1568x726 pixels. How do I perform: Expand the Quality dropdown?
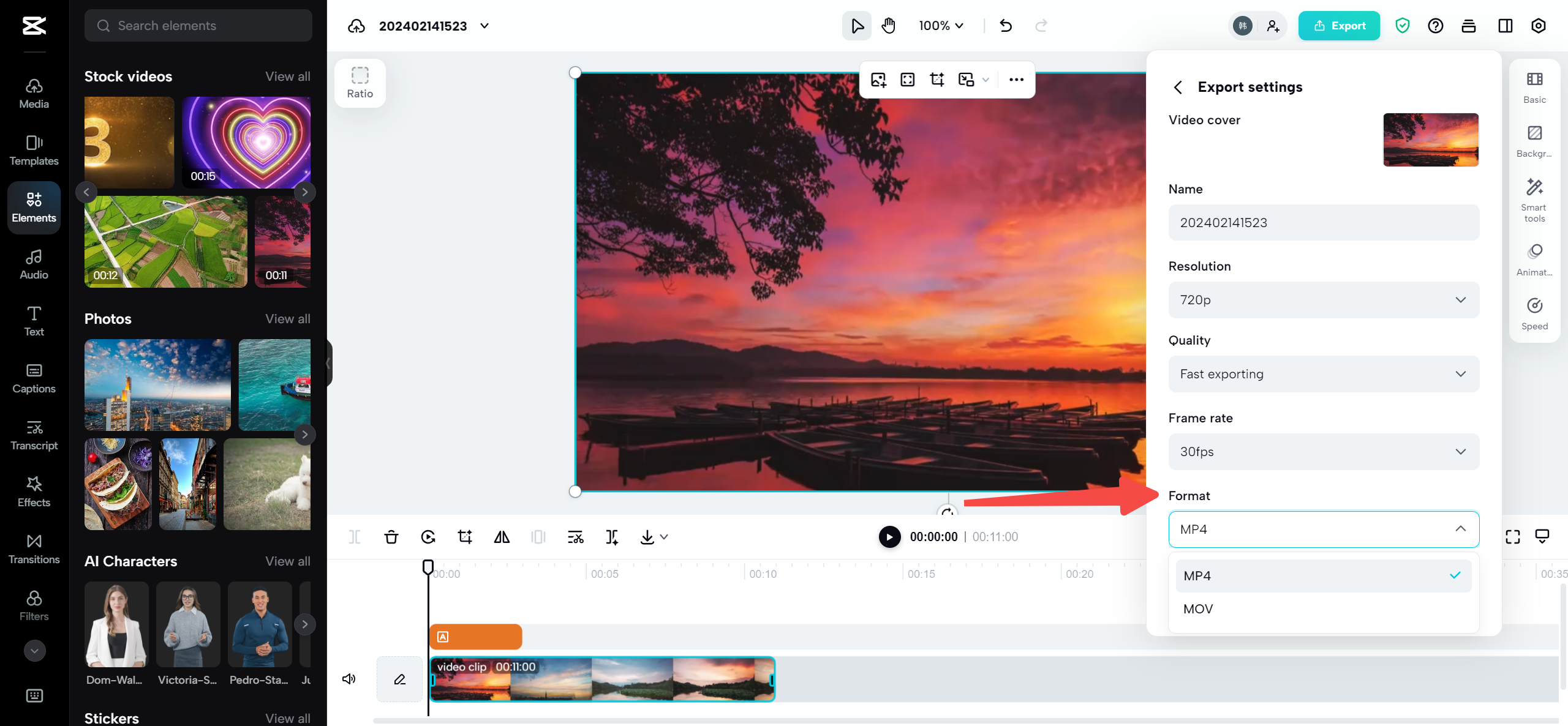1323,373
